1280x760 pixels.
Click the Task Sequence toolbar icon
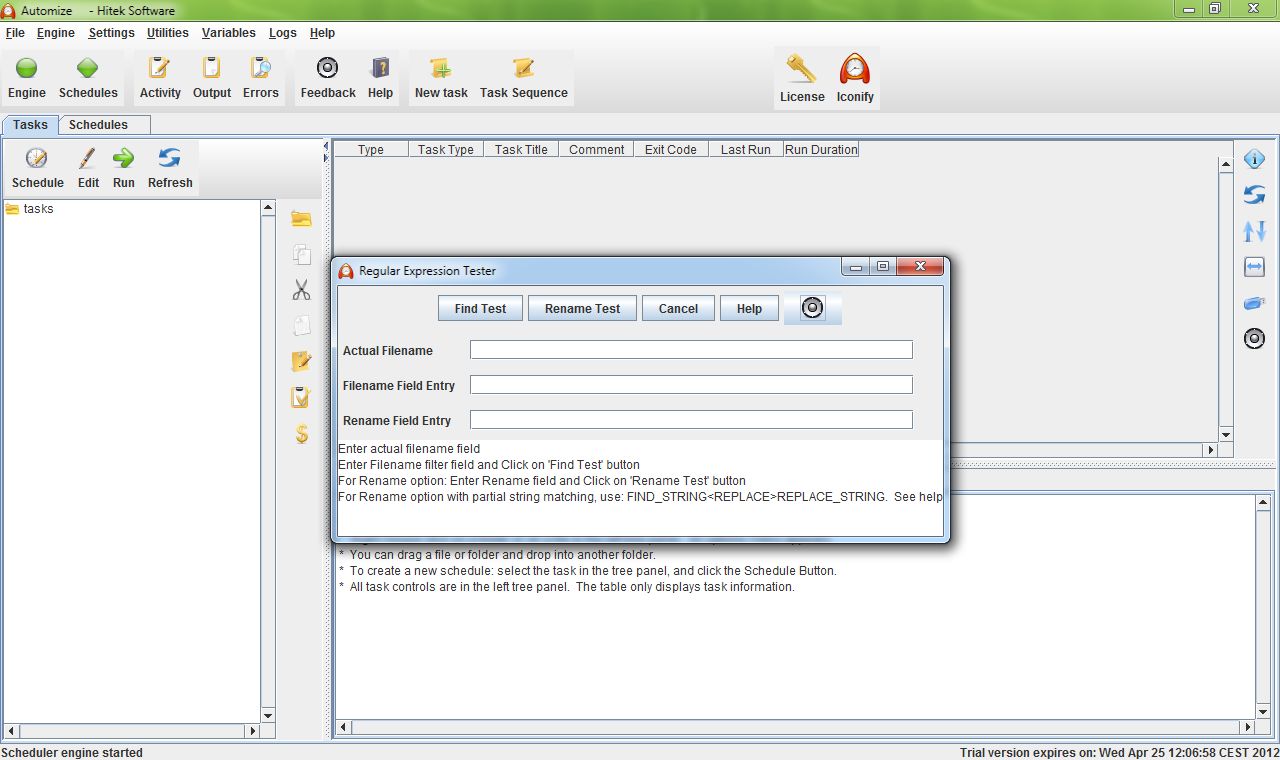coord(523,78)
